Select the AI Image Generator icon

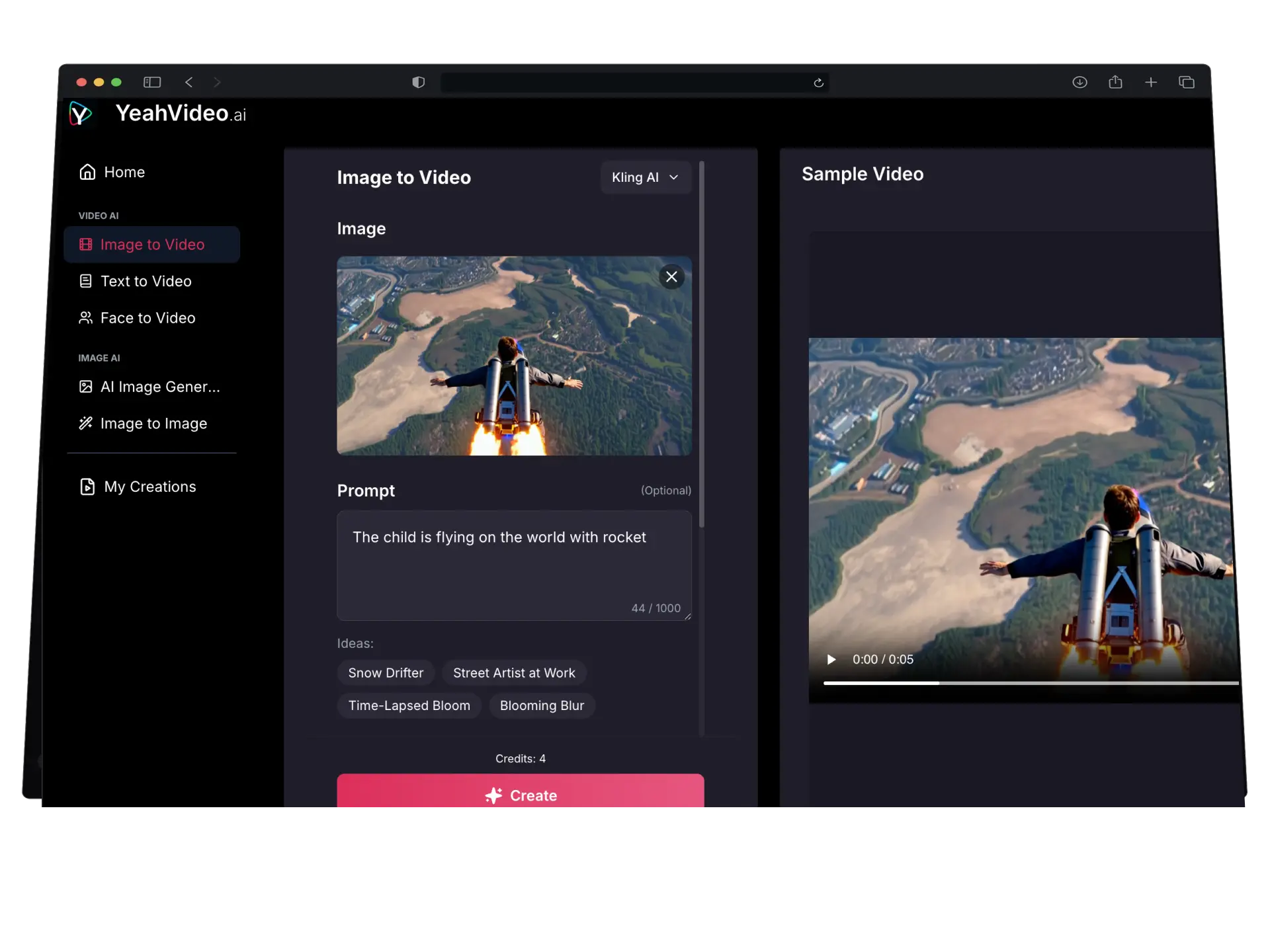pyautogui.click(x=87, y=387)
